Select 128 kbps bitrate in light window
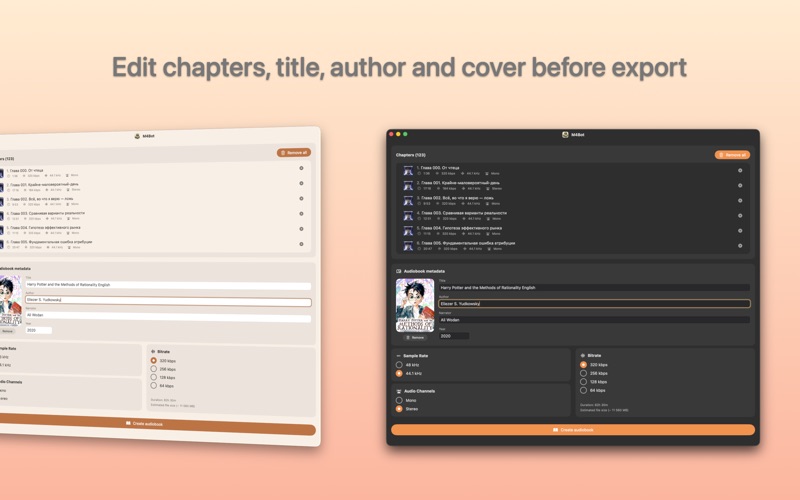The image size is (800, 500). [x=154, y=377]
